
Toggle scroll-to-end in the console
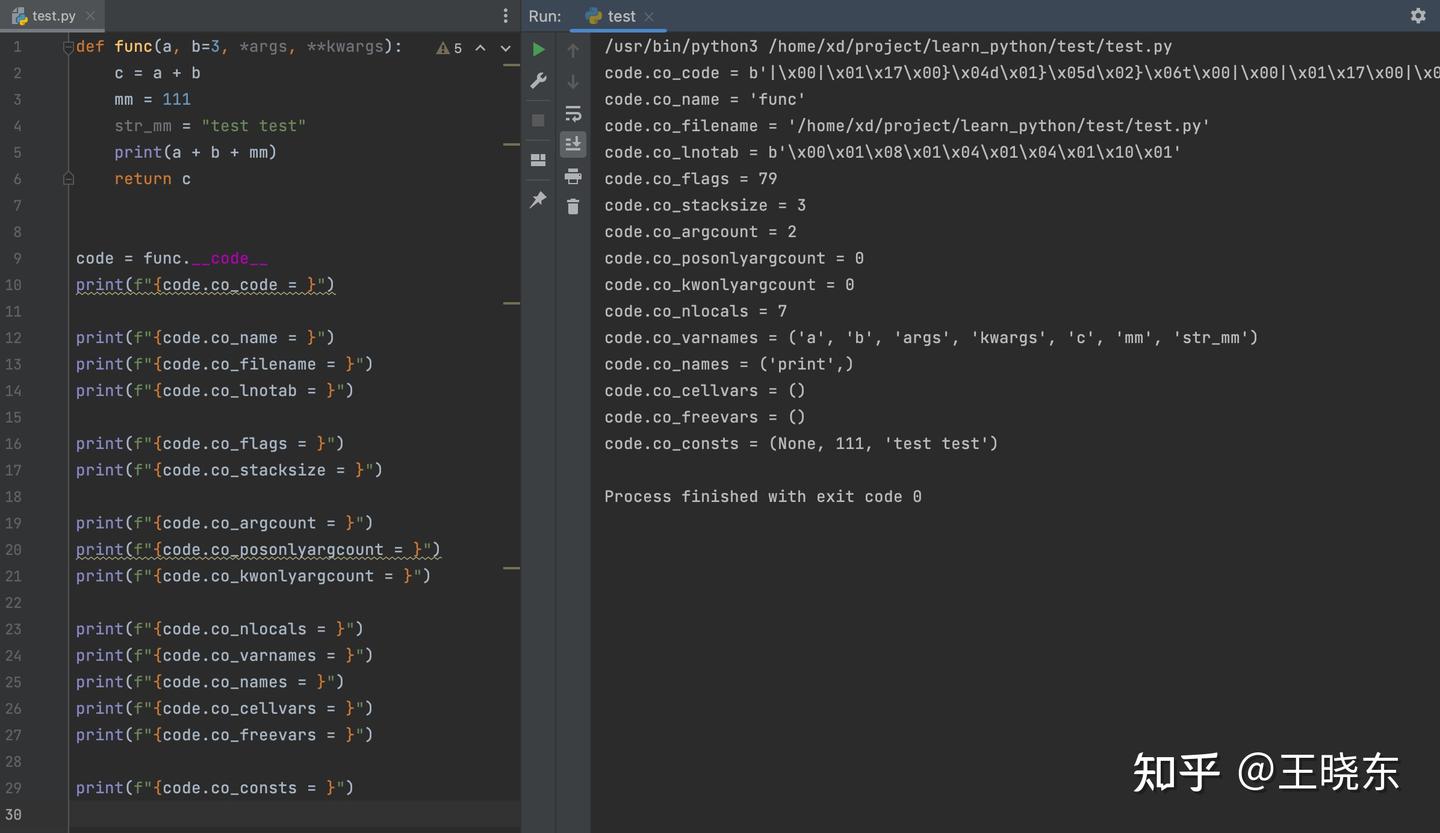(573, 143)
